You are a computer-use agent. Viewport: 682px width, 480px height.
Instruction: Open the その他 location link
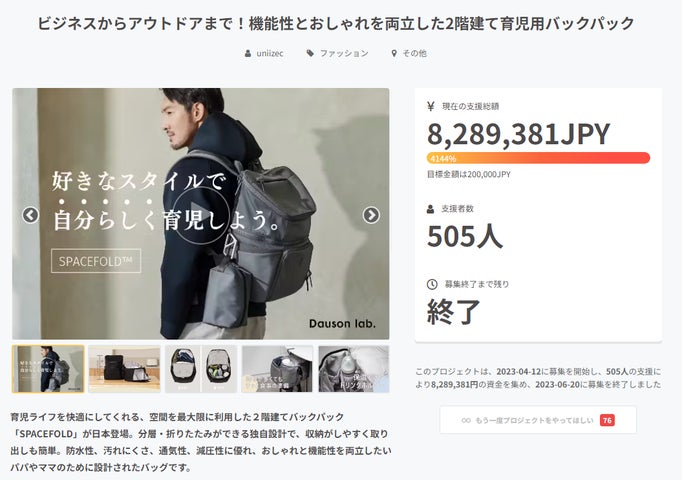(414, 53)
